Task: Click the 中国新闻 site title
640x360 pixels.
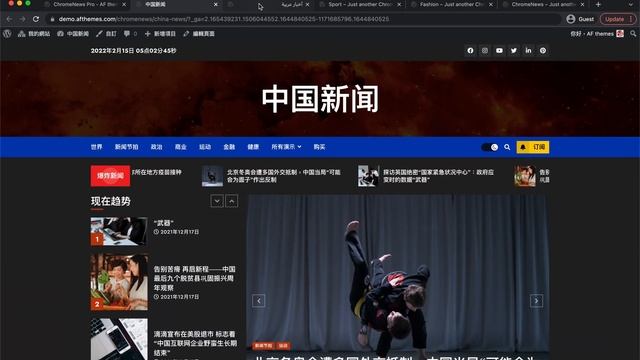Action: (320, 99)
